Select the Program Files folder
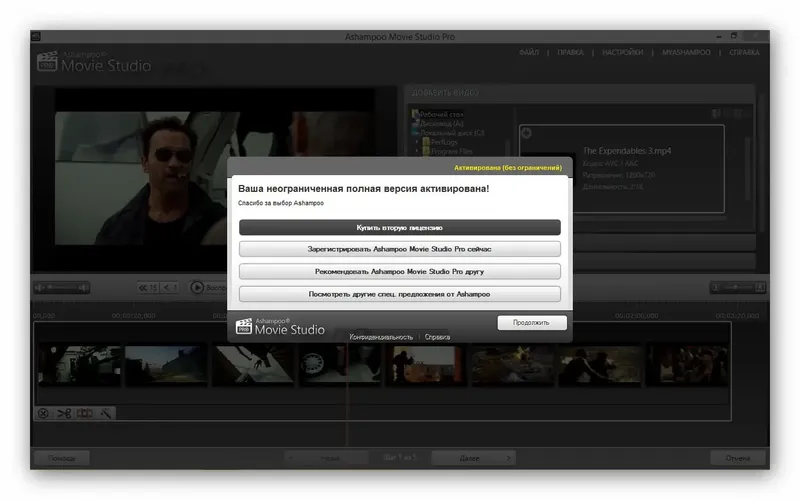Screen dimensions: 800x500 (452, 151)
